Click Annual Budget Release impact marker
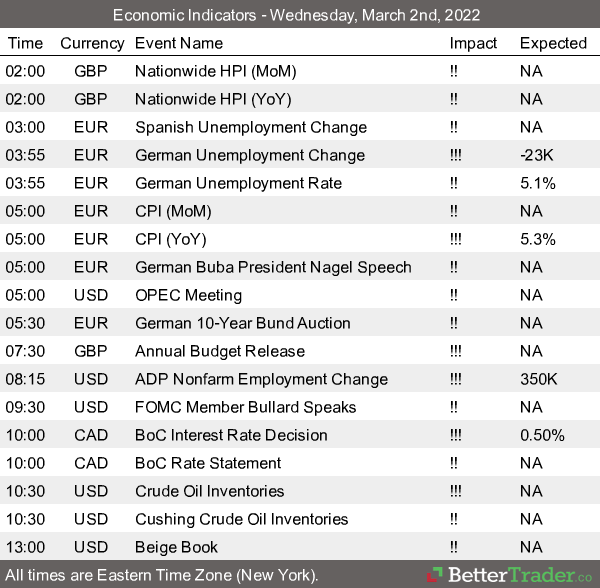The width and height of the screenshot is (600, 588). 457,351
